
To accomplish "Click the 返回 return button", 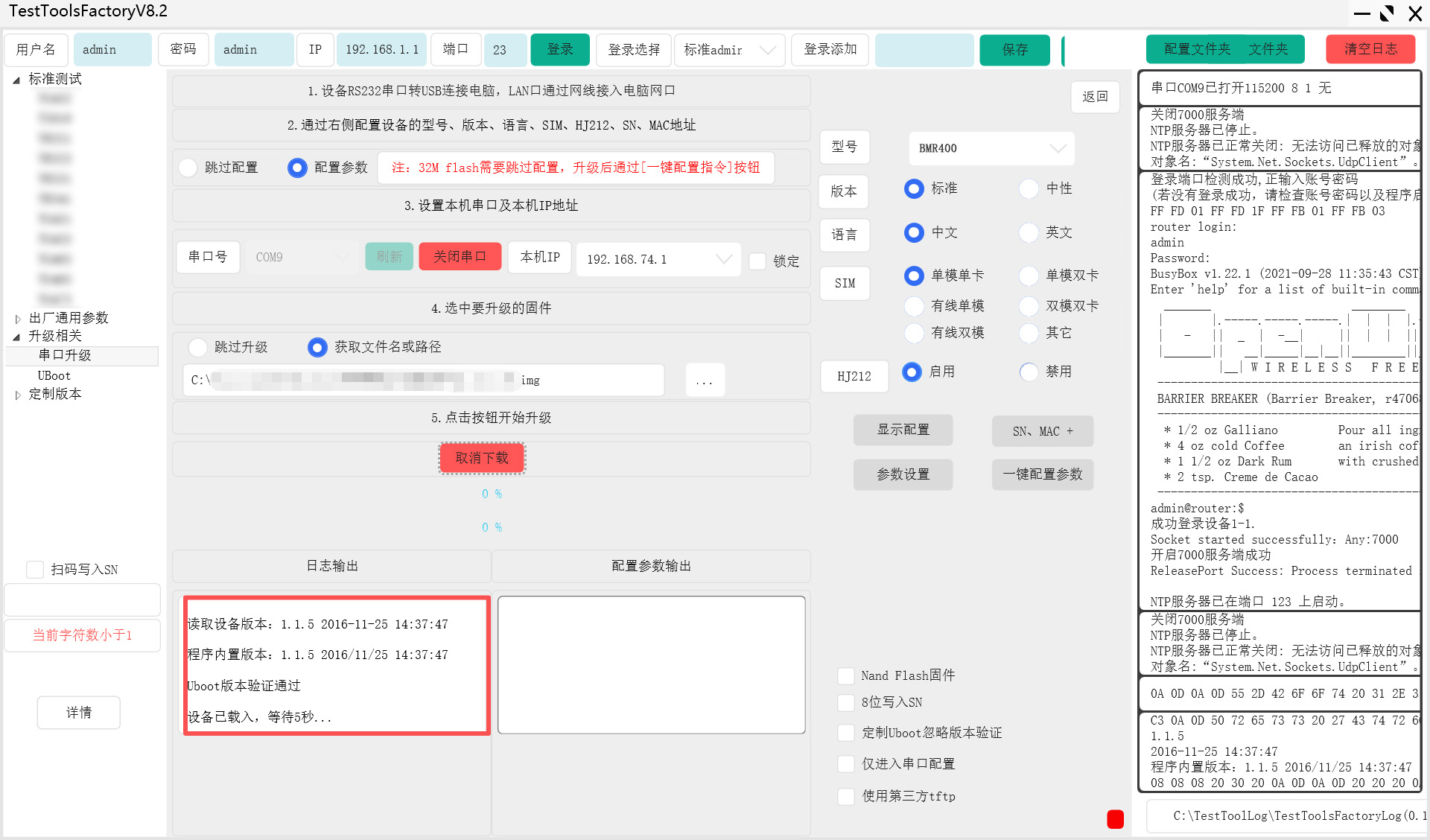I will tap(1095, 97).
